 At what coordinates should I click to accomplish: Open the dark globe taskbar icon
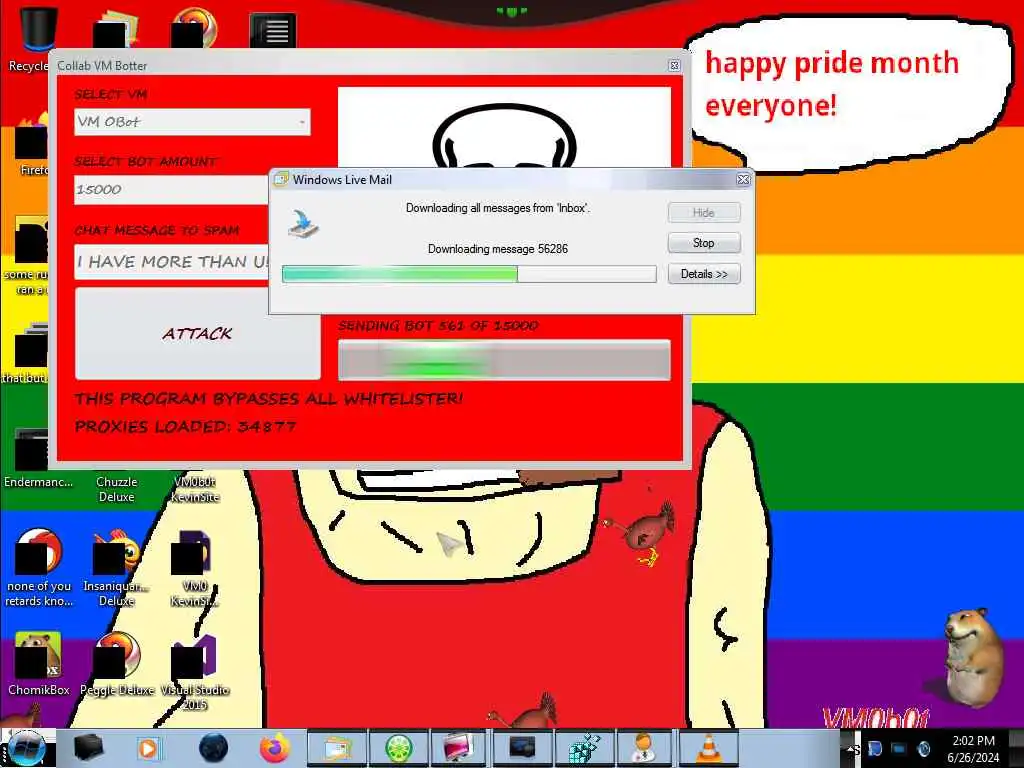click(213, 748)
